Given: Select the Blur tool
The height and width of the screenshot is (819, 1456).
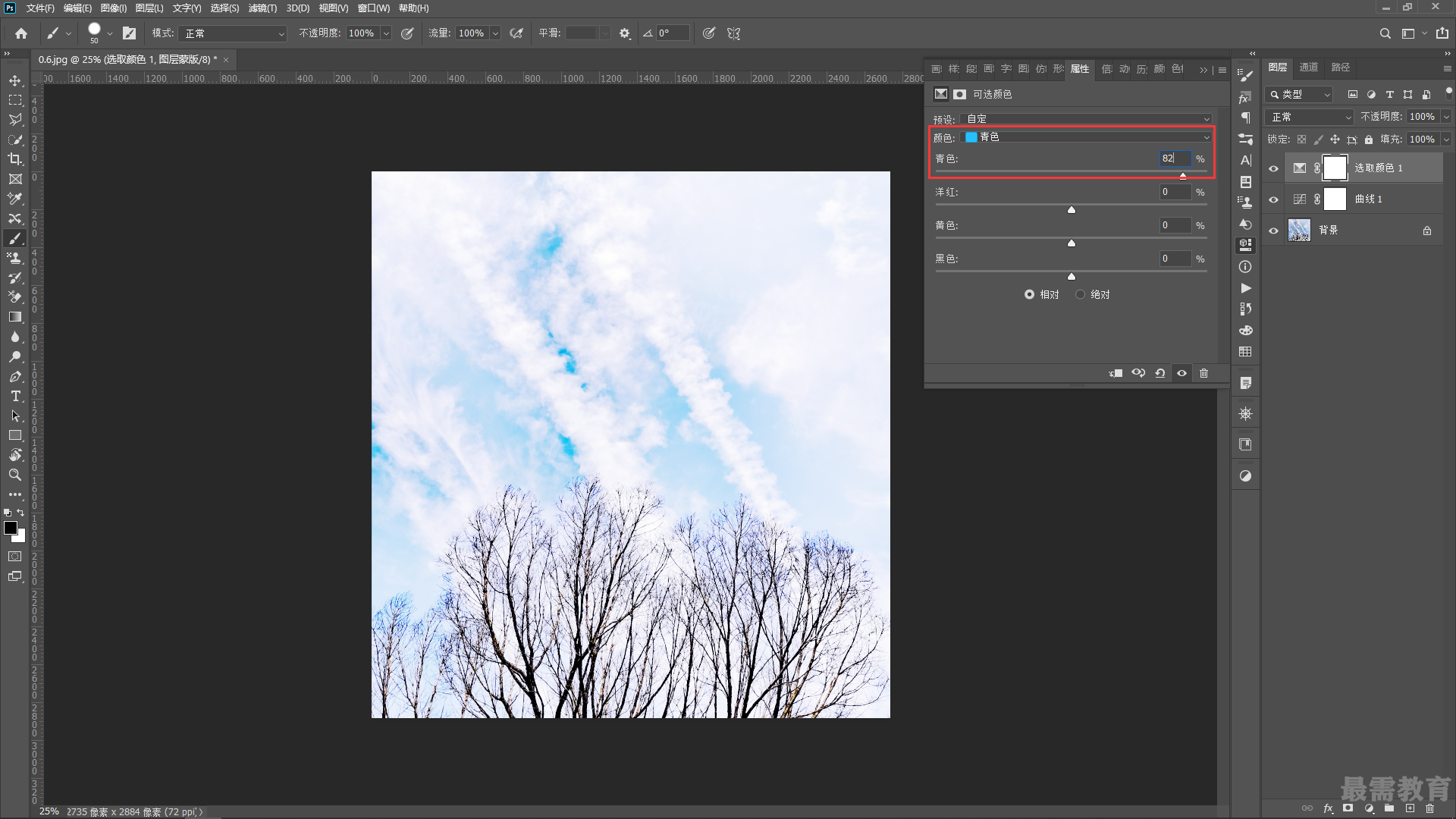Looking at the screenshot, I should [15, 337].
